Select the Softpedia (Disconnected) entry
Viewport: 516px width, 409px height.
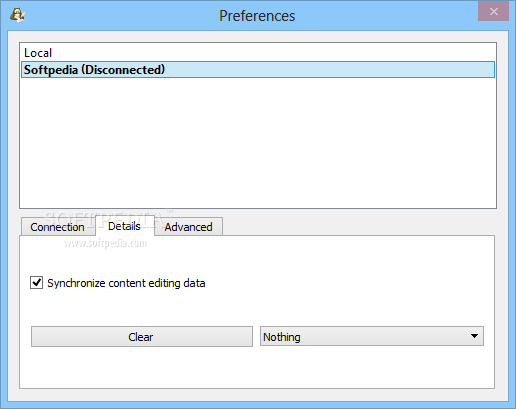(x=258, y=70)
